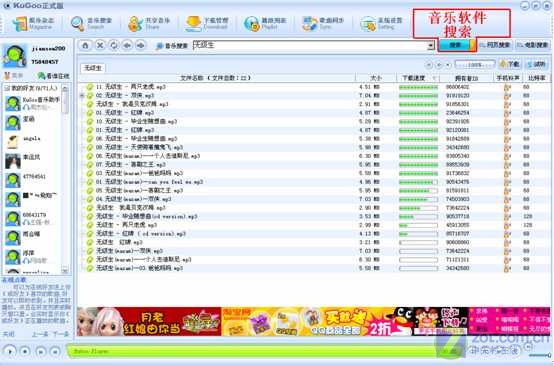Open the system Setting section
The height and width of the screenshot is (365, 554).
point(381,24)
